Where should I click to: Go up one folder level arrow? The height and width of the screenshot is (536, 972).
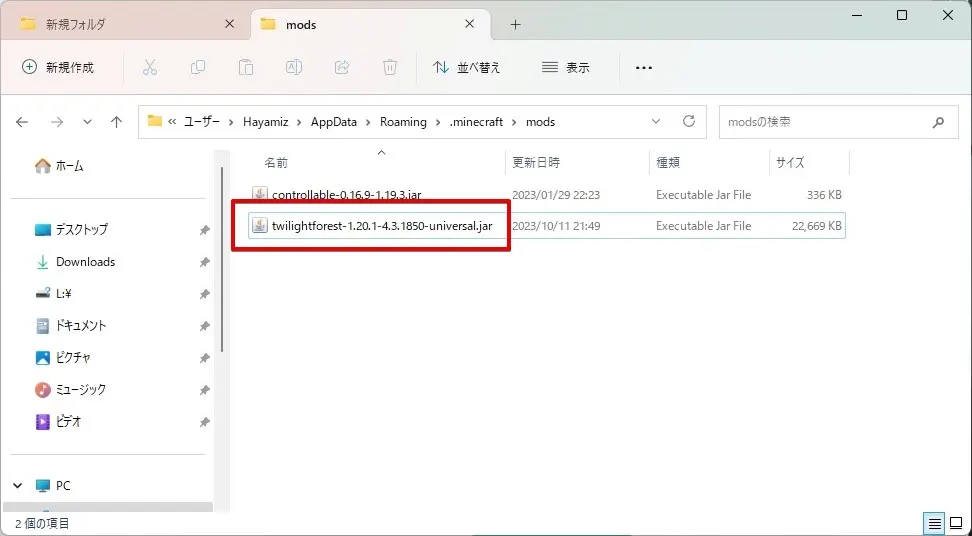tap(116, 122)
